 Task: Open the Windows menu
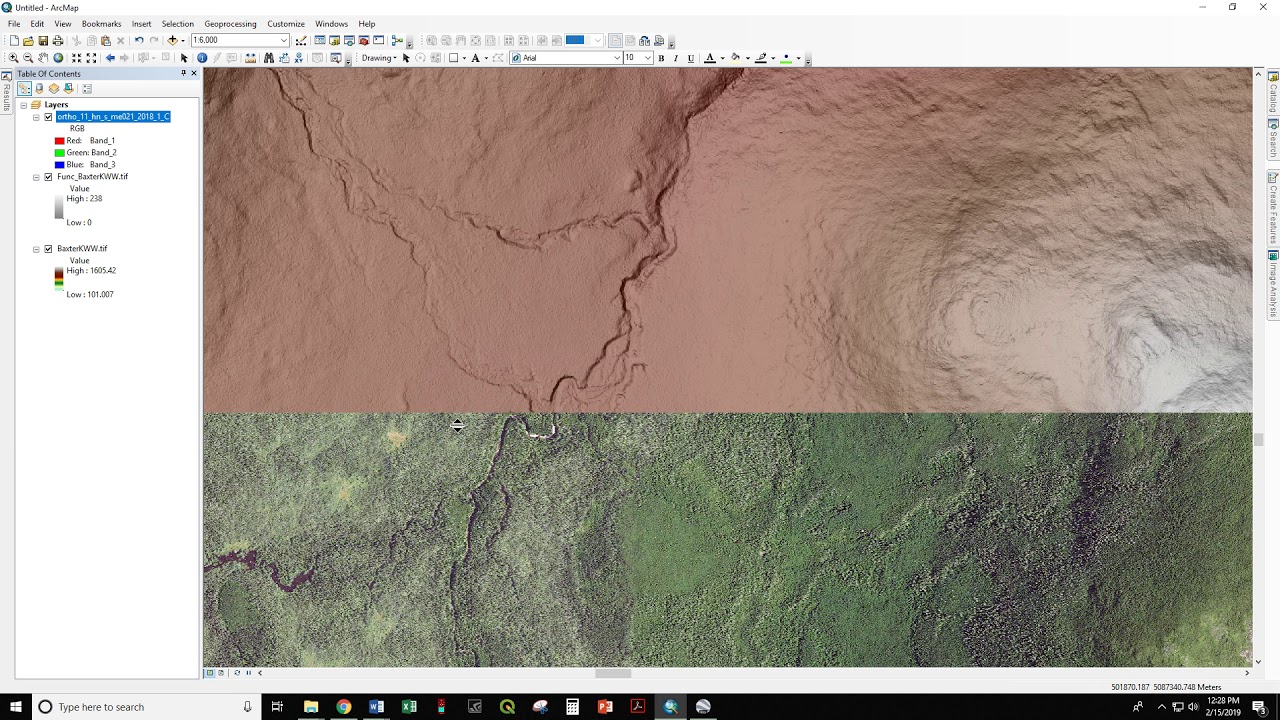[x=331, y=24]
